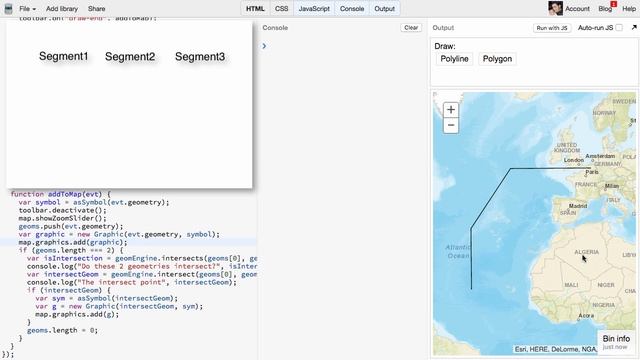The width and height of the screenshot is (640, 360).
Task: Click the Paris label on the map
Action: [591, 172]
